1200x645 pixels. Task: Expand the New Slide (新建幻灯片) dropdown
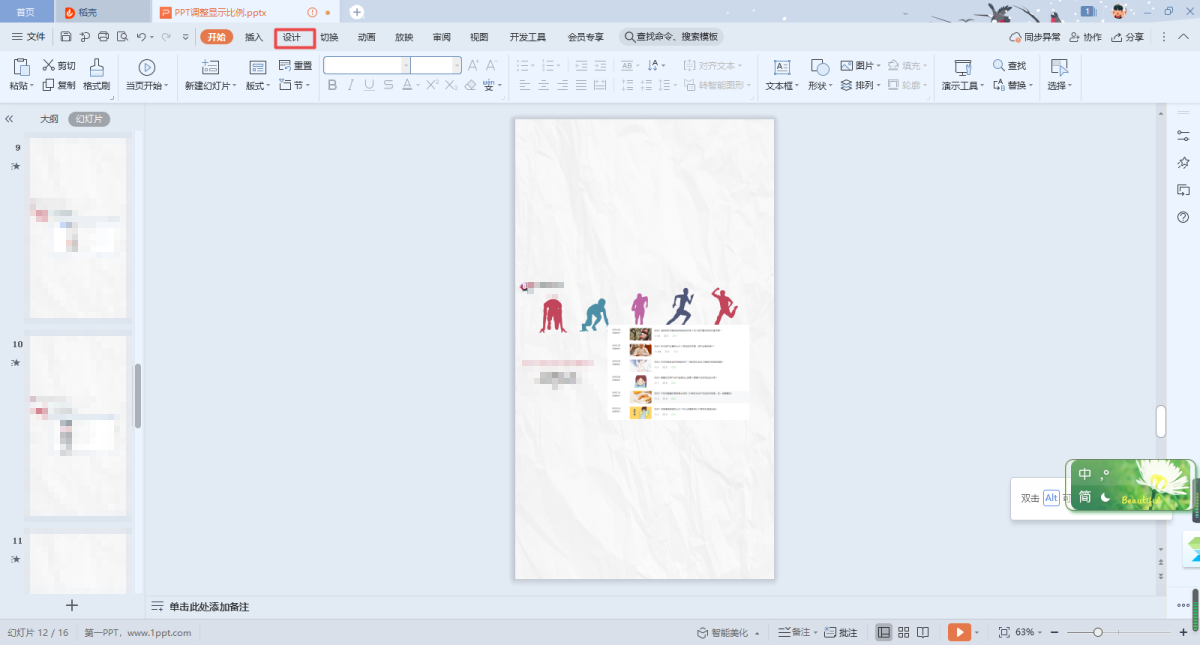(x=235, y=86)
